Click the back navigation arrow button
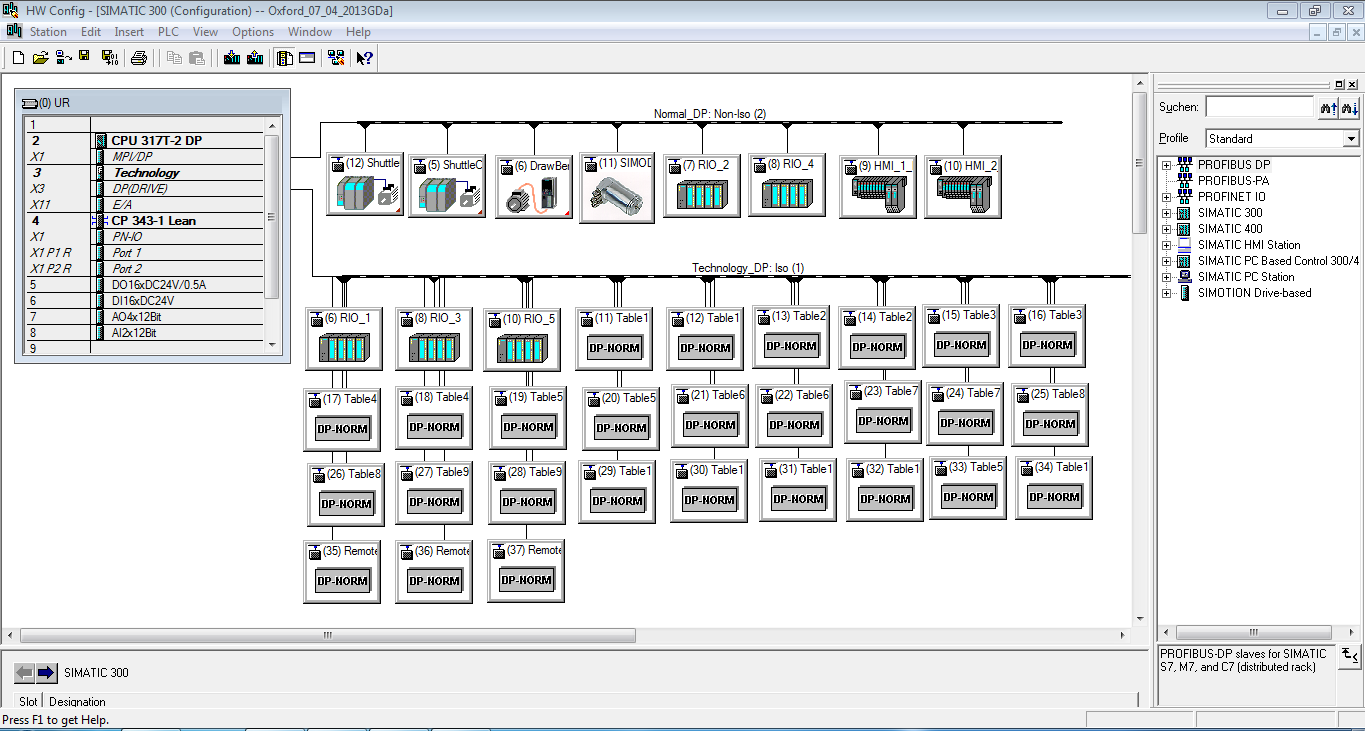This screenshot has height=731, width=1365. click(x=24, y=672)
